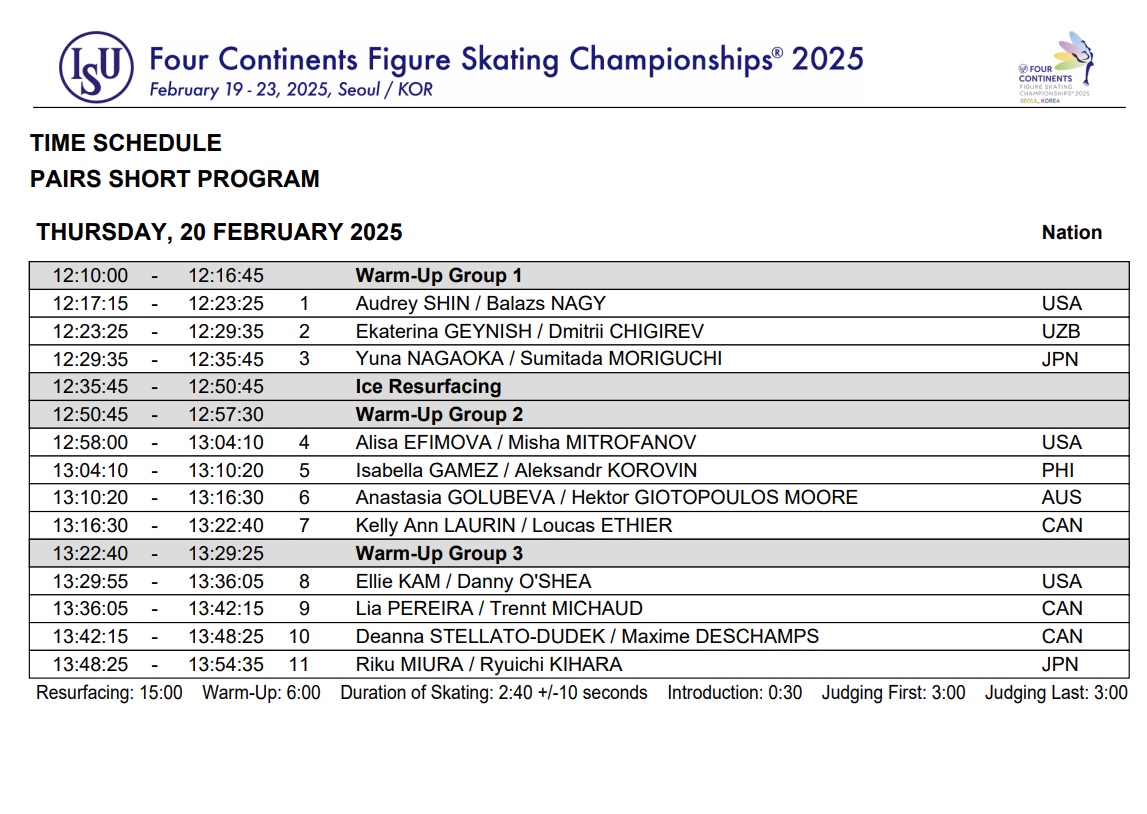Viewport: 1147px width, 814px height.
Task: Click the Four Continents Championships logo
Action: 1054,68
